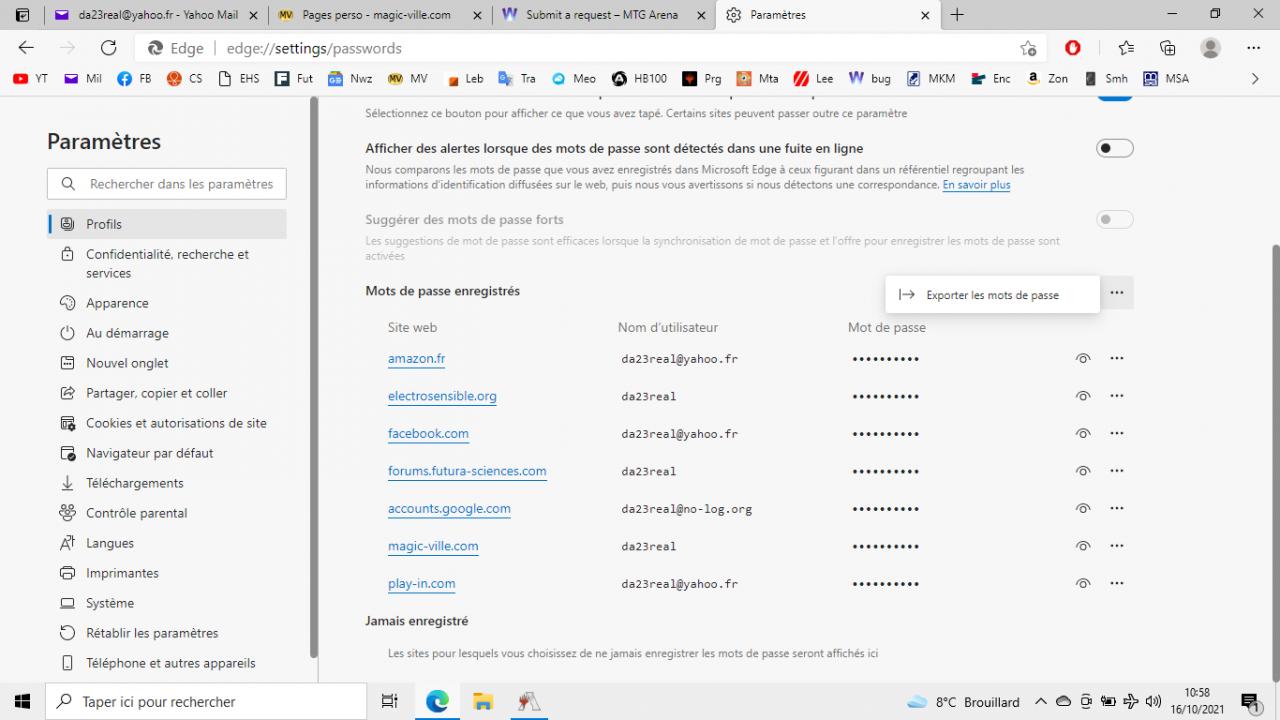Click the saved passwords more options button
Viewport: 1280px width, 720px height.
click(1117, 292)
